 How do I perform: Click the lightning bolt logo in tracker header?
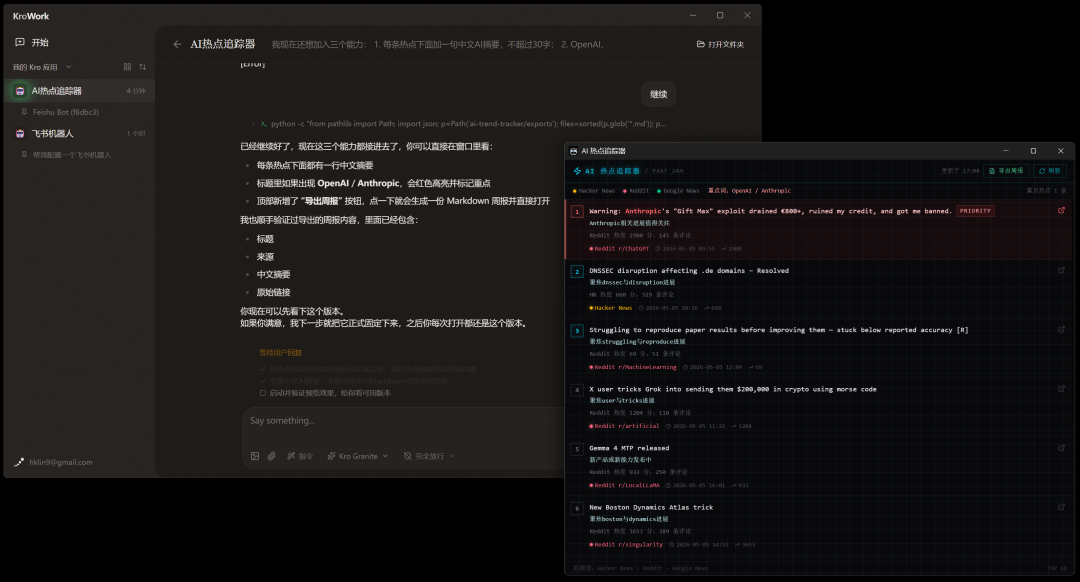577,171
